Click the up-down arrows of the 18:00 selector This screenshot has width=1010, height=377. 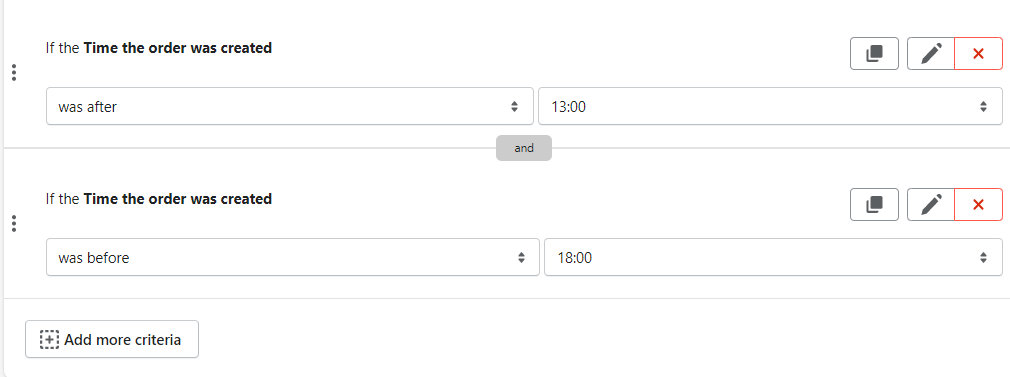tap(984, 257)
